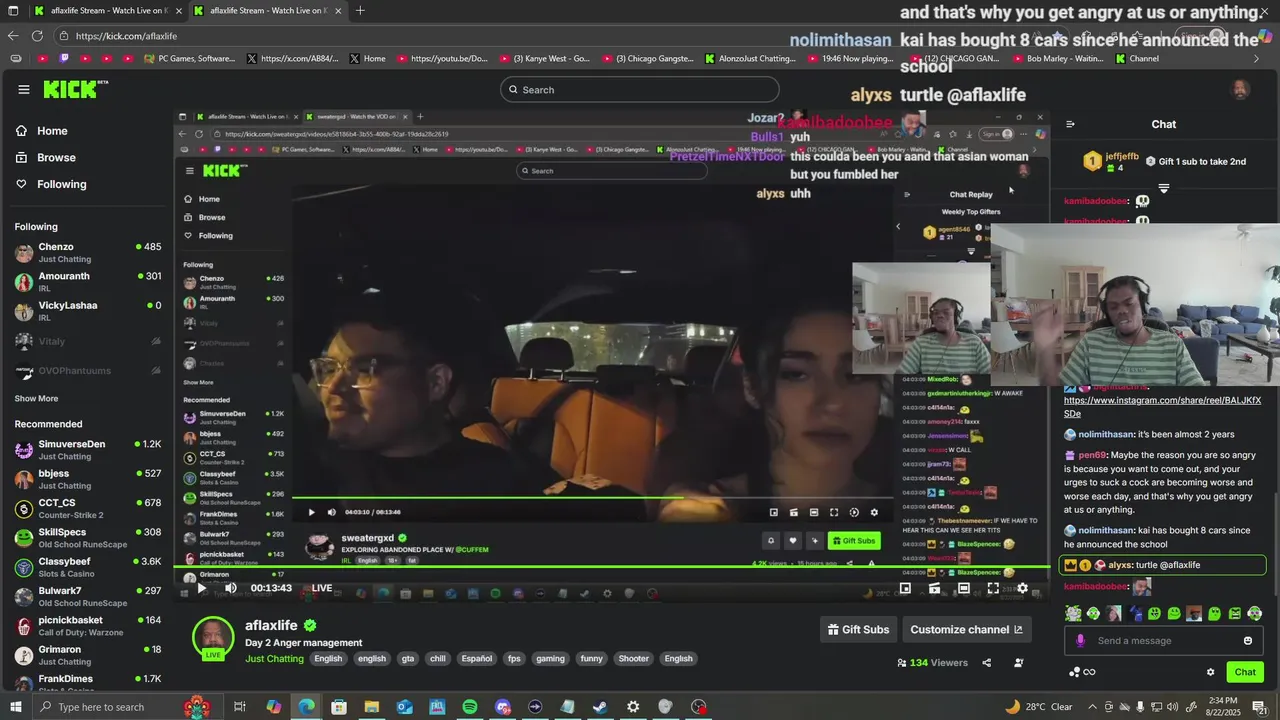Click the Gift Subs button
The image size is (1280, 720).
pyautogui.click(x=858, y=629)
